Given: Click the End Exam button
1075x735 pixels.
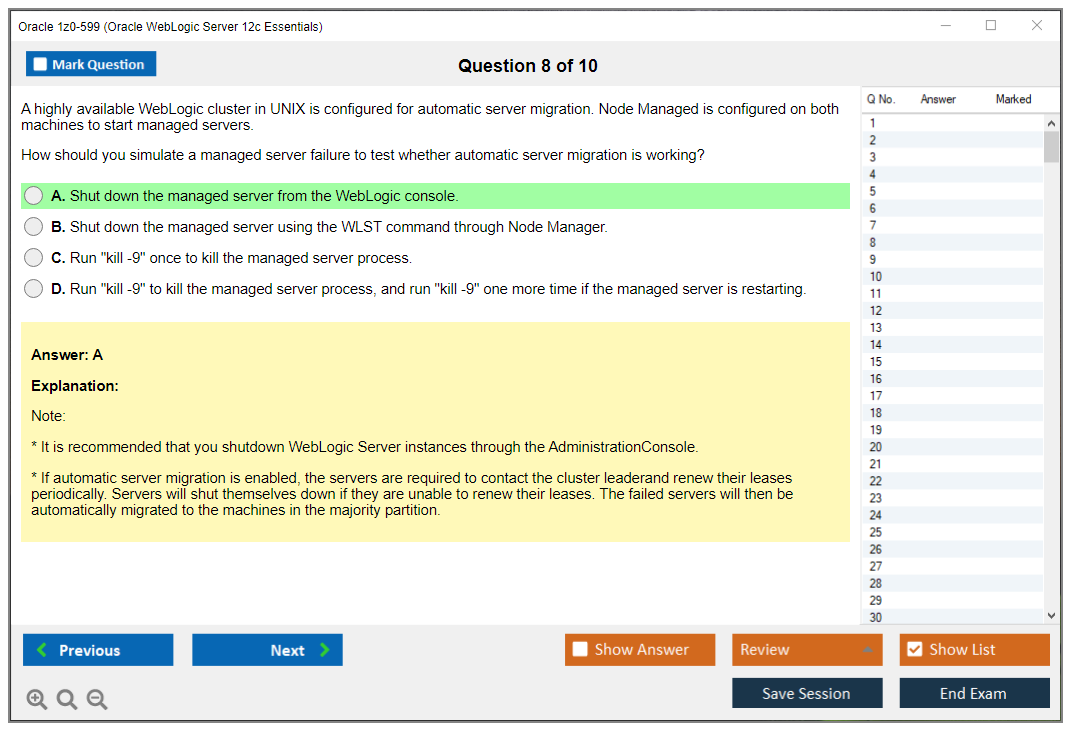Looking at the screenshot, I should tap(974, 693).
